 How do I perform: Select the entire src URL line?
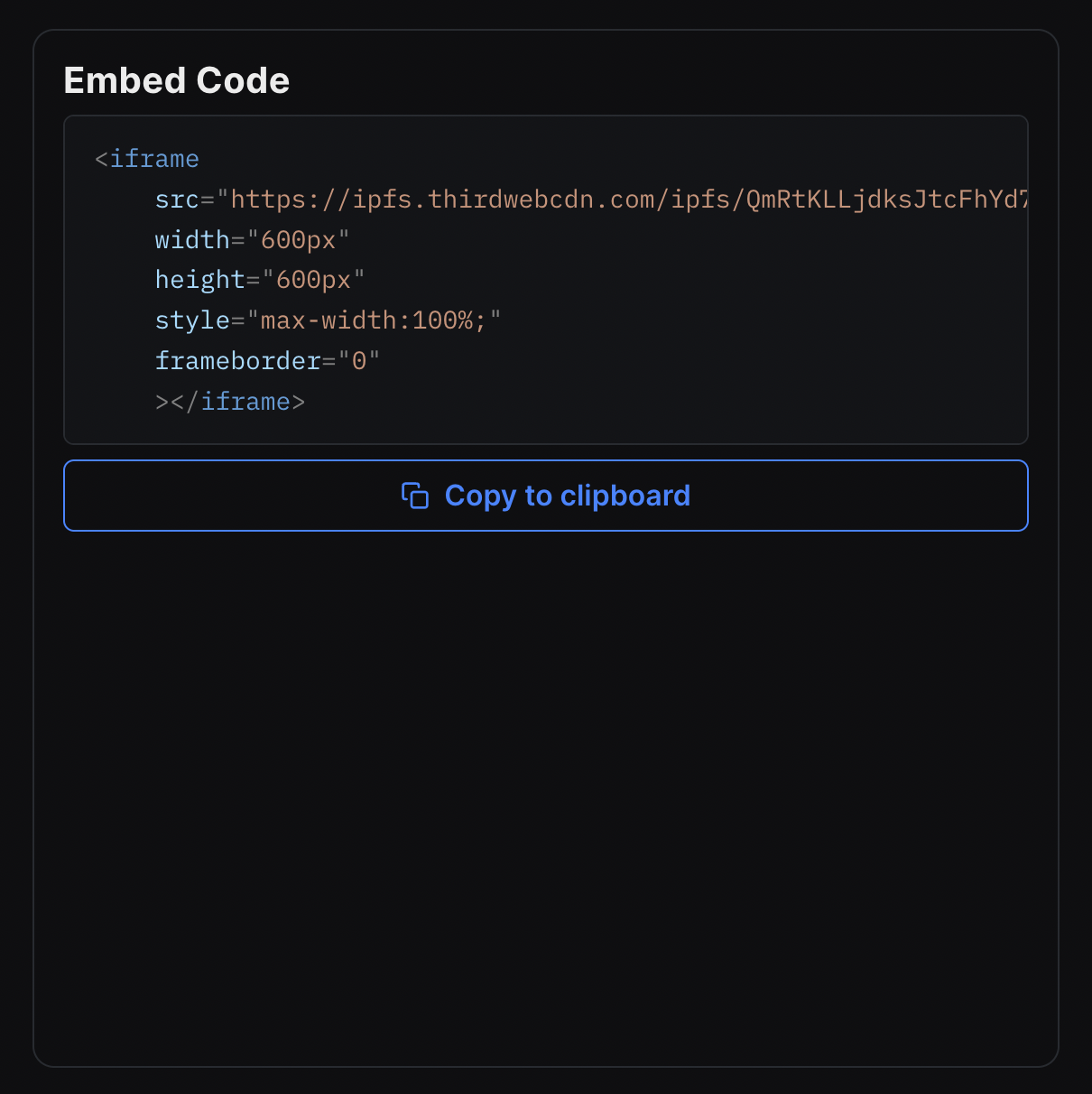coord(587,199)
